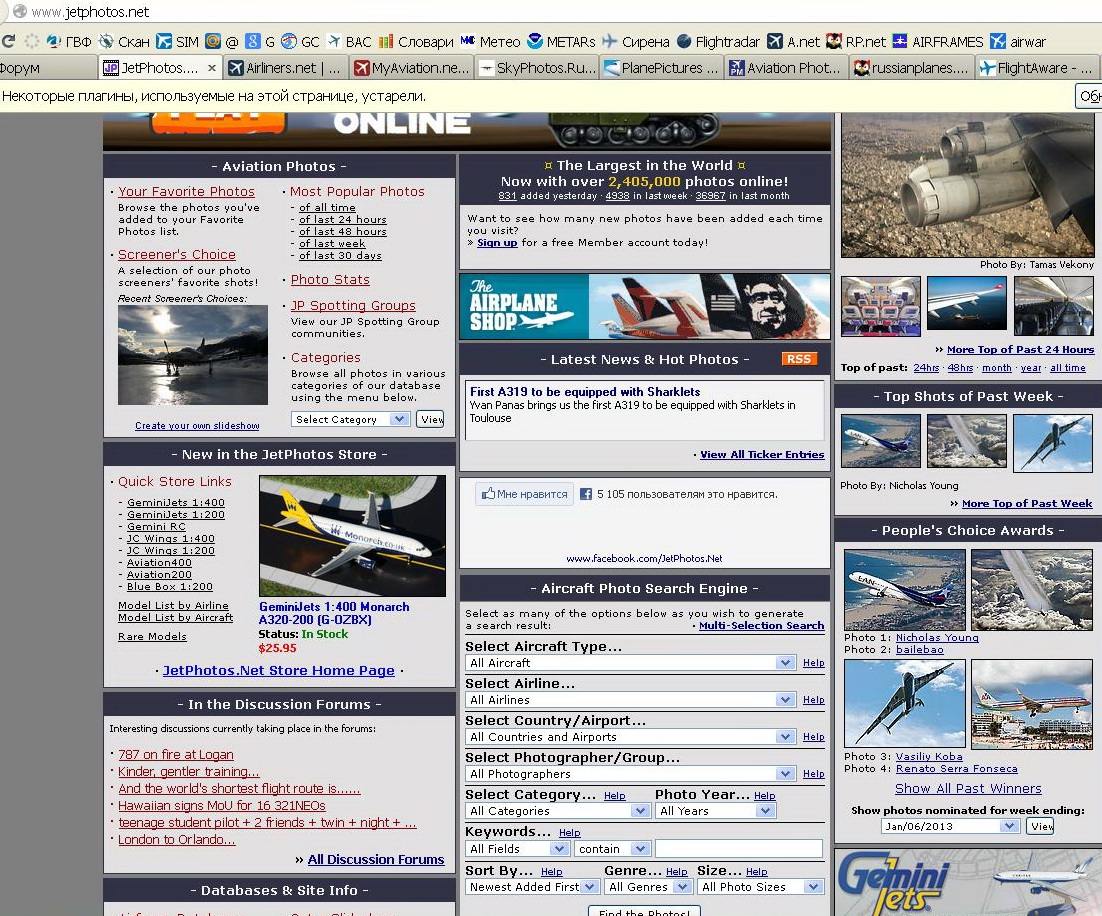Open the Multi-Selection Search link
1102x916 pixels.
[x=761, y=626]
